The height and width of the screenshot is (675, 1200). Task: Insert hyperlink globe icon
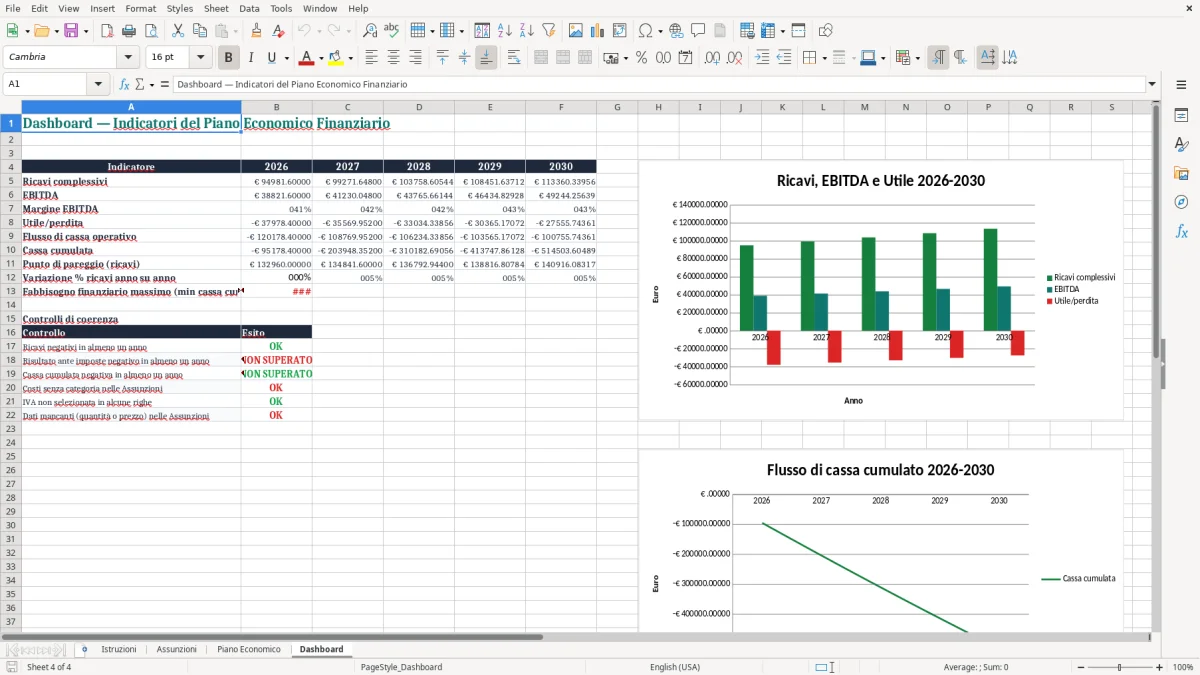click(676, 31)
